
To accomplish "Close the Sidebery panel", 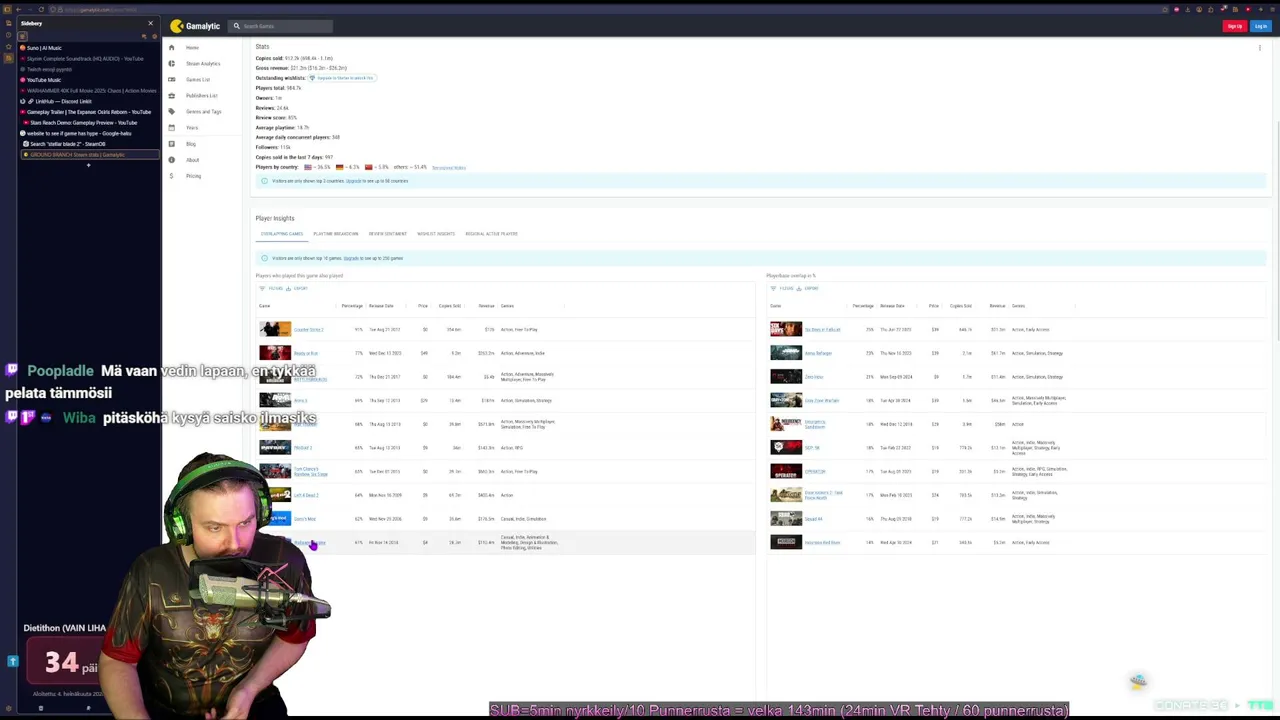I will (x=150, y=23).
